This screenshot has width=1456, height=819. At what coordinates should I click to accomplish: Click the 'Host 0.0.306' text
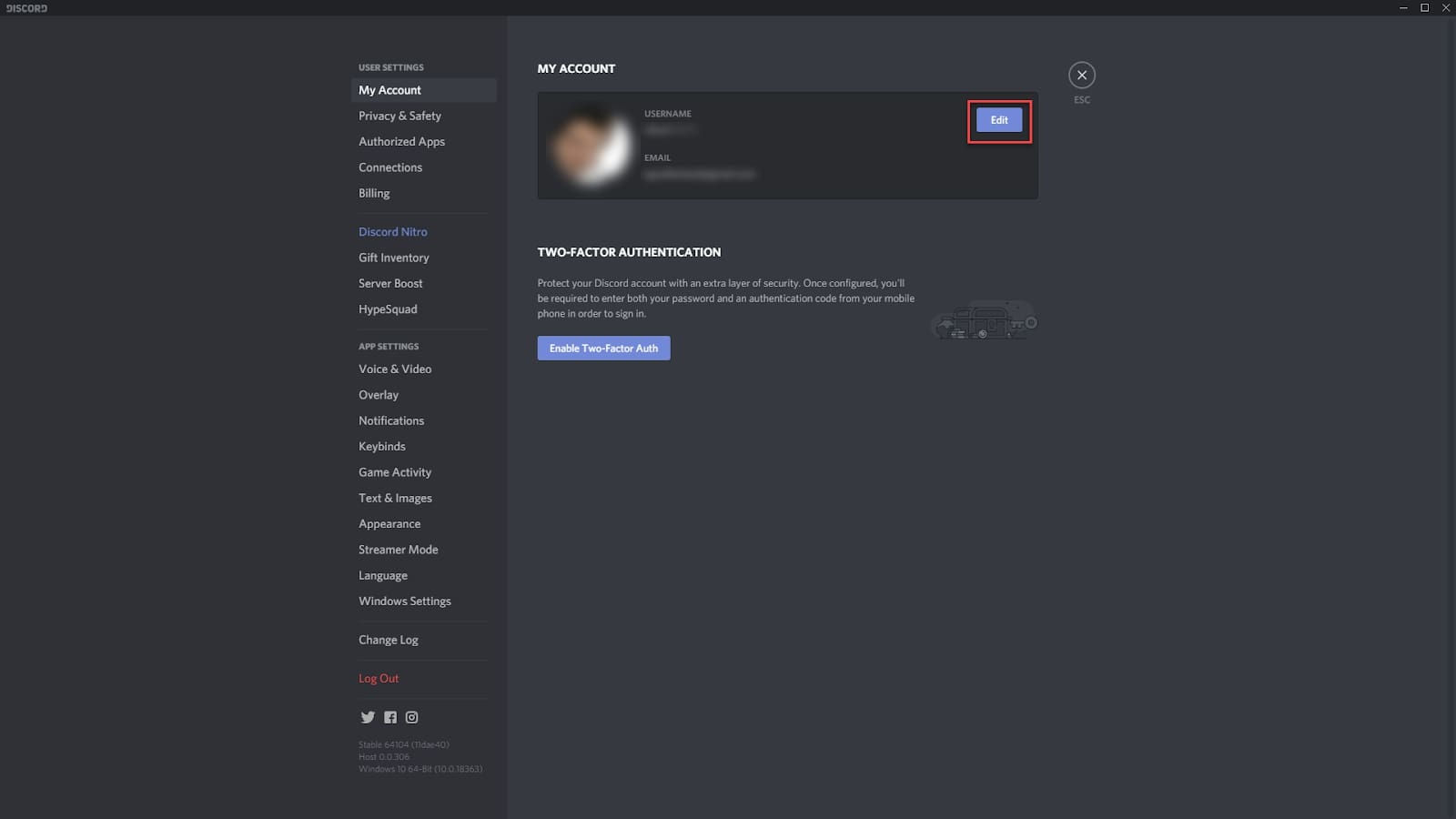point(384,756)
